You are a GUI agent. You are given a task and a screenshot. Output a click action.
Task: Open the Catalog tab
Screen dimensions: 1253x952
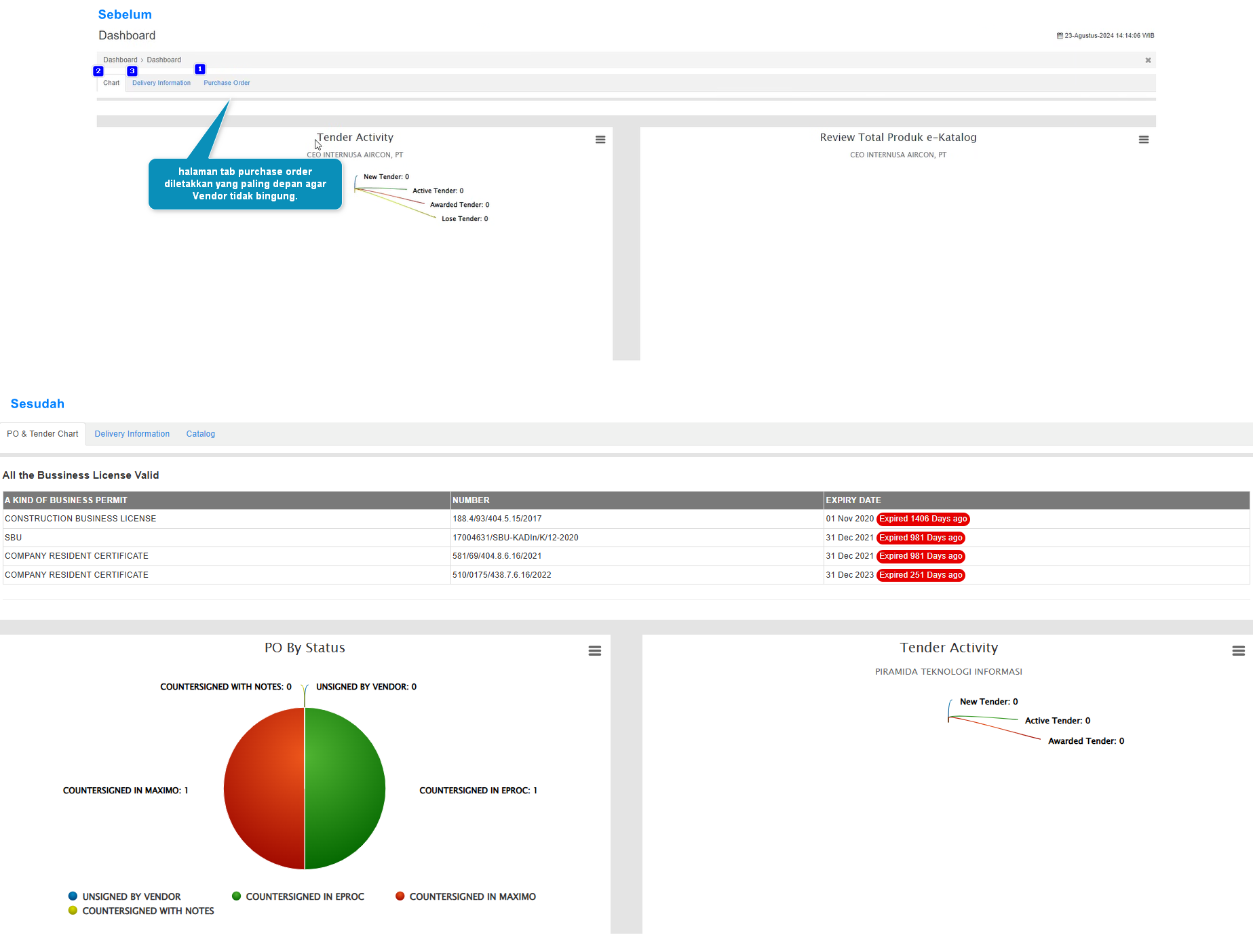[x=201, y=434]
